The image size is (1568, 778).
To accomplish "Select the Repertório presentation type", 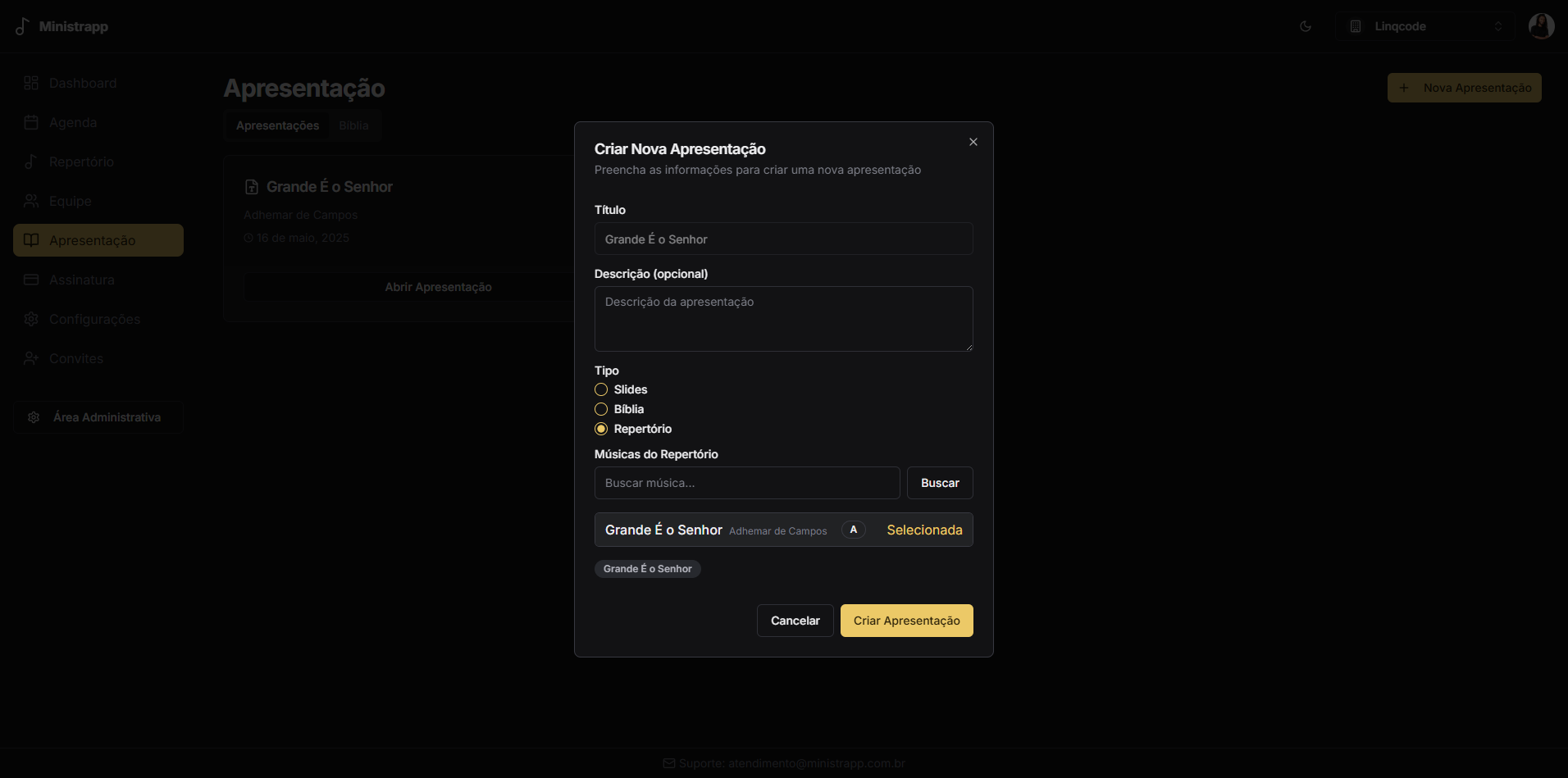I will [x=601, y=429].
